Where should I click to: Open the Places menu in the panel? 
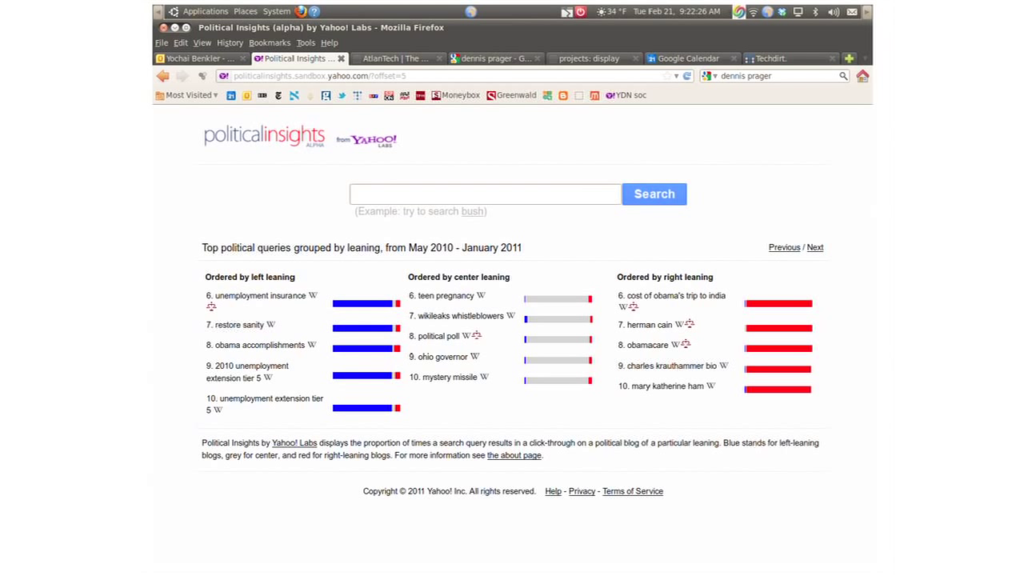pos(246,11)
